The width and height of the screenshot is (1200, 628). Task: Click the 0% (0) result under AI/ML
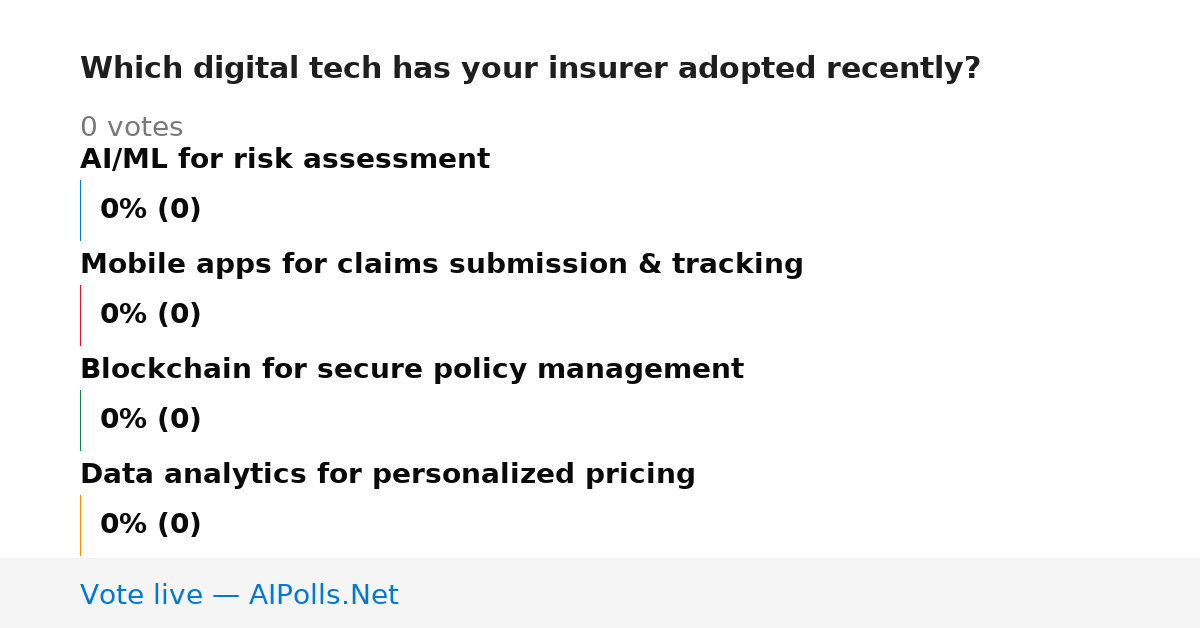pyautogui.click(x=151, y=210)
